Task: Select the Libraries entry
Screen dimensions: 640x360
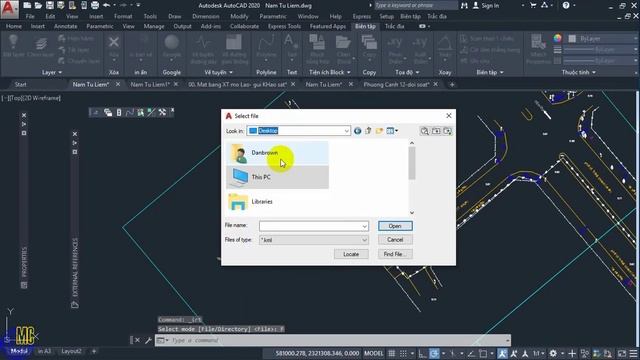Action: tap(277, 202)
